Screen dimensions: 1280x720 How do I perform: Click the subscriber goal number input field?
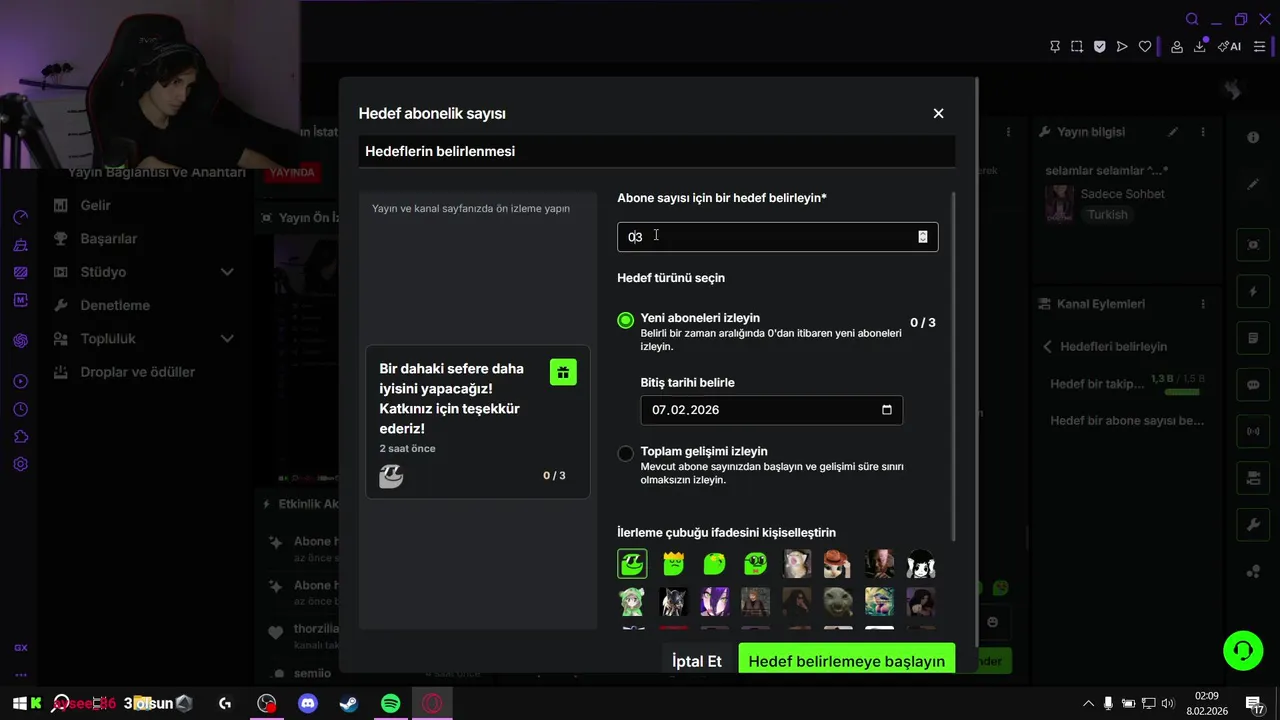[x=777, y=237]
